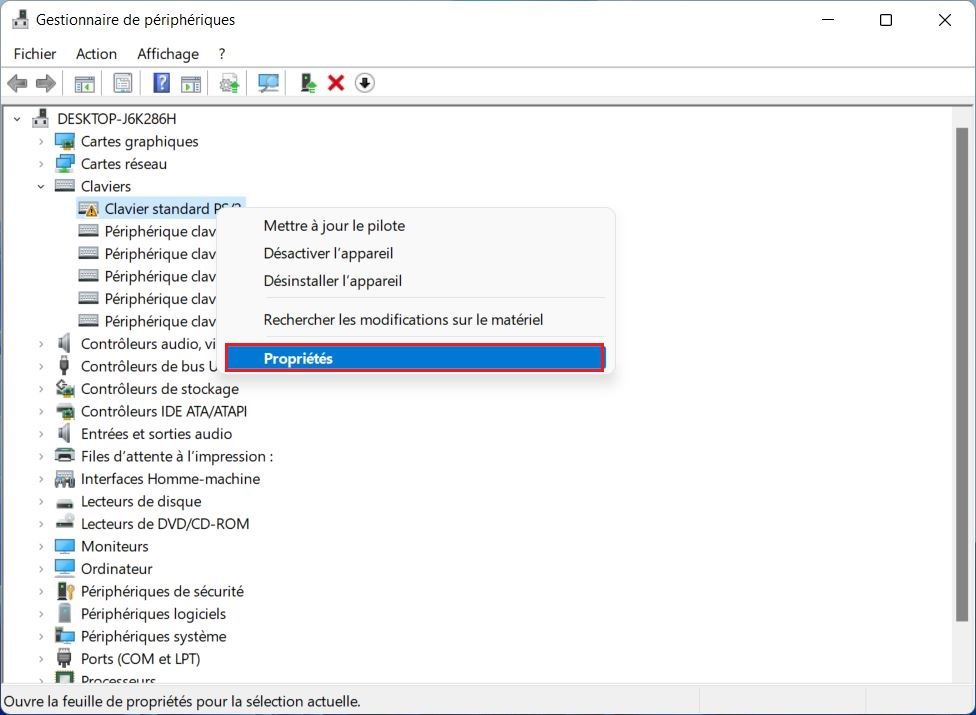Click the forward navigation arrow
Viewport: 976px width, 715px height.
[46, 82]
